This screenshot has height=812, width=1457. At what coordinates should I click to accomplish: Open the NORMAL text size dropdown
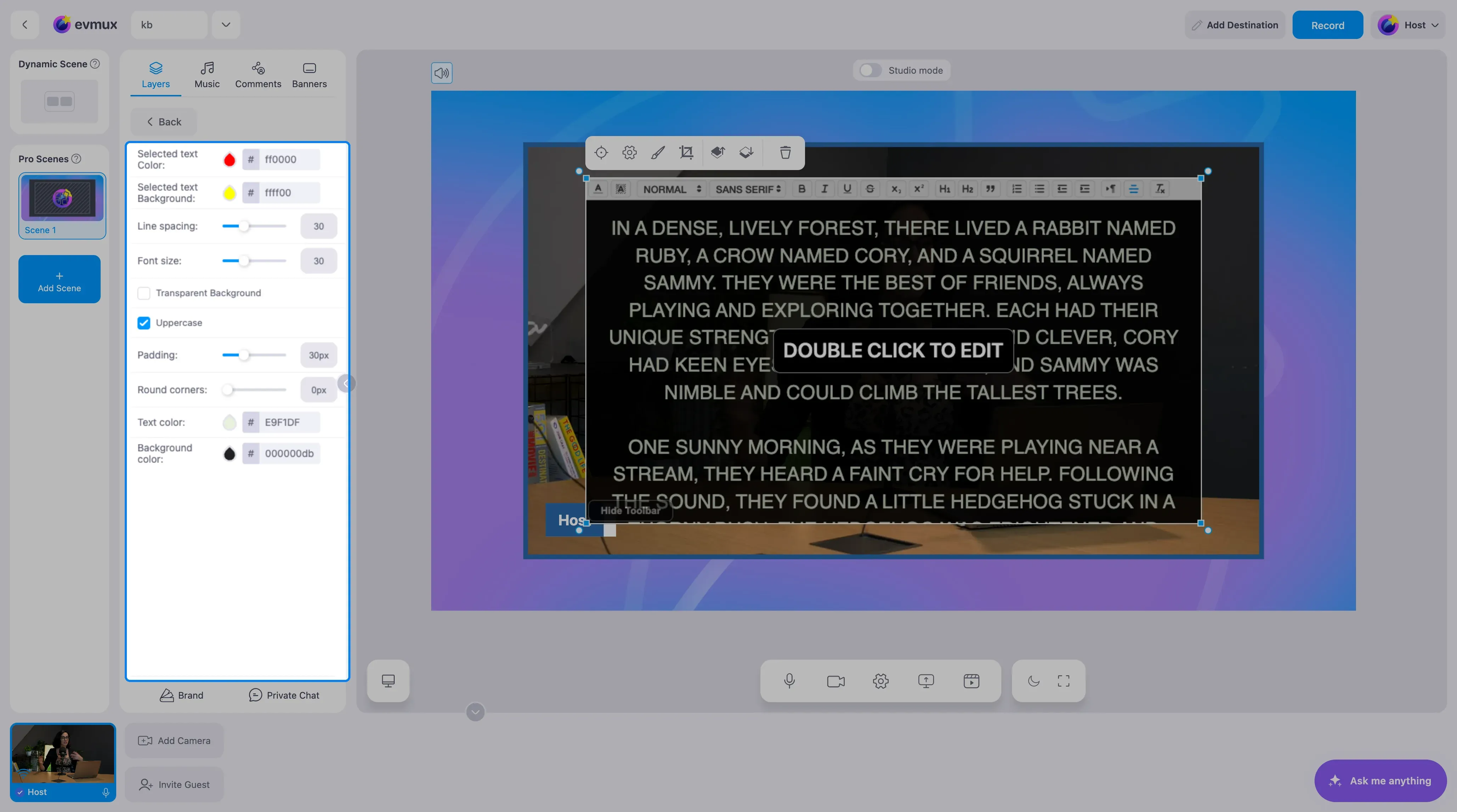(671, 189)
